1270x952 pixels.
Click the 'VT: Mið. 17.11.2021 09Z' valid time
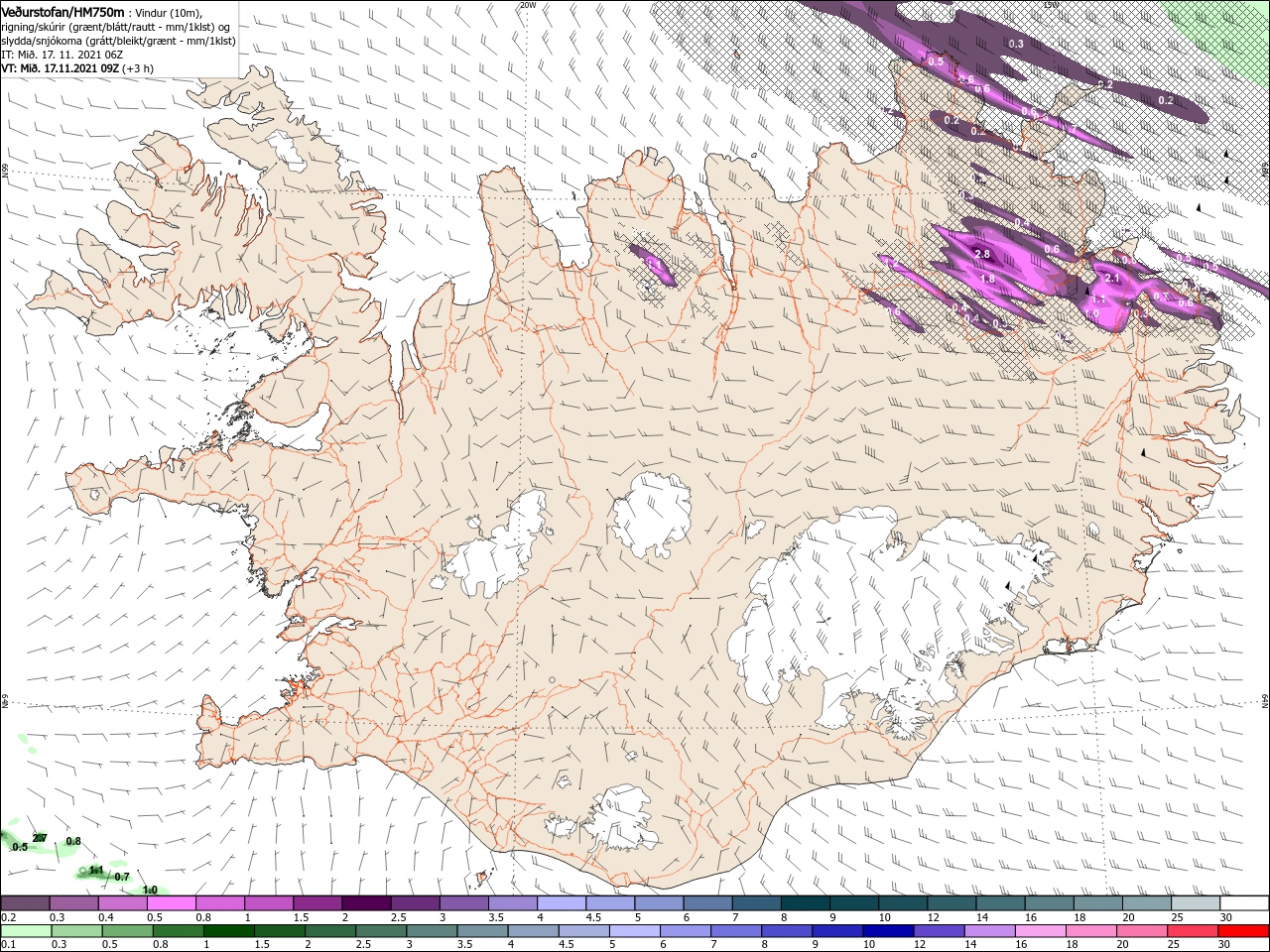tap(61, 68)
